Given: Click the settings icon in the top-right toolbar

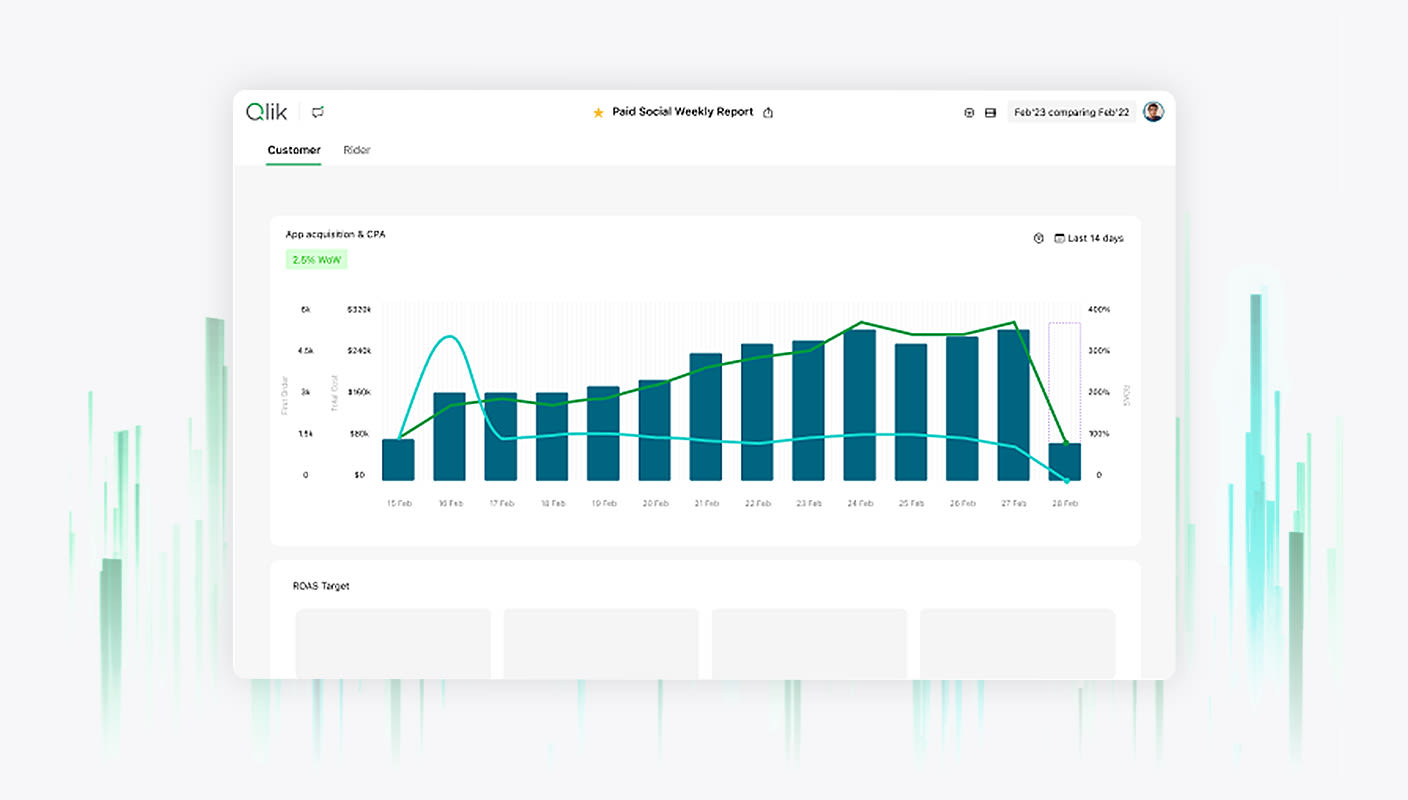Looking at the screenshot, I should (x=969, y=112).
